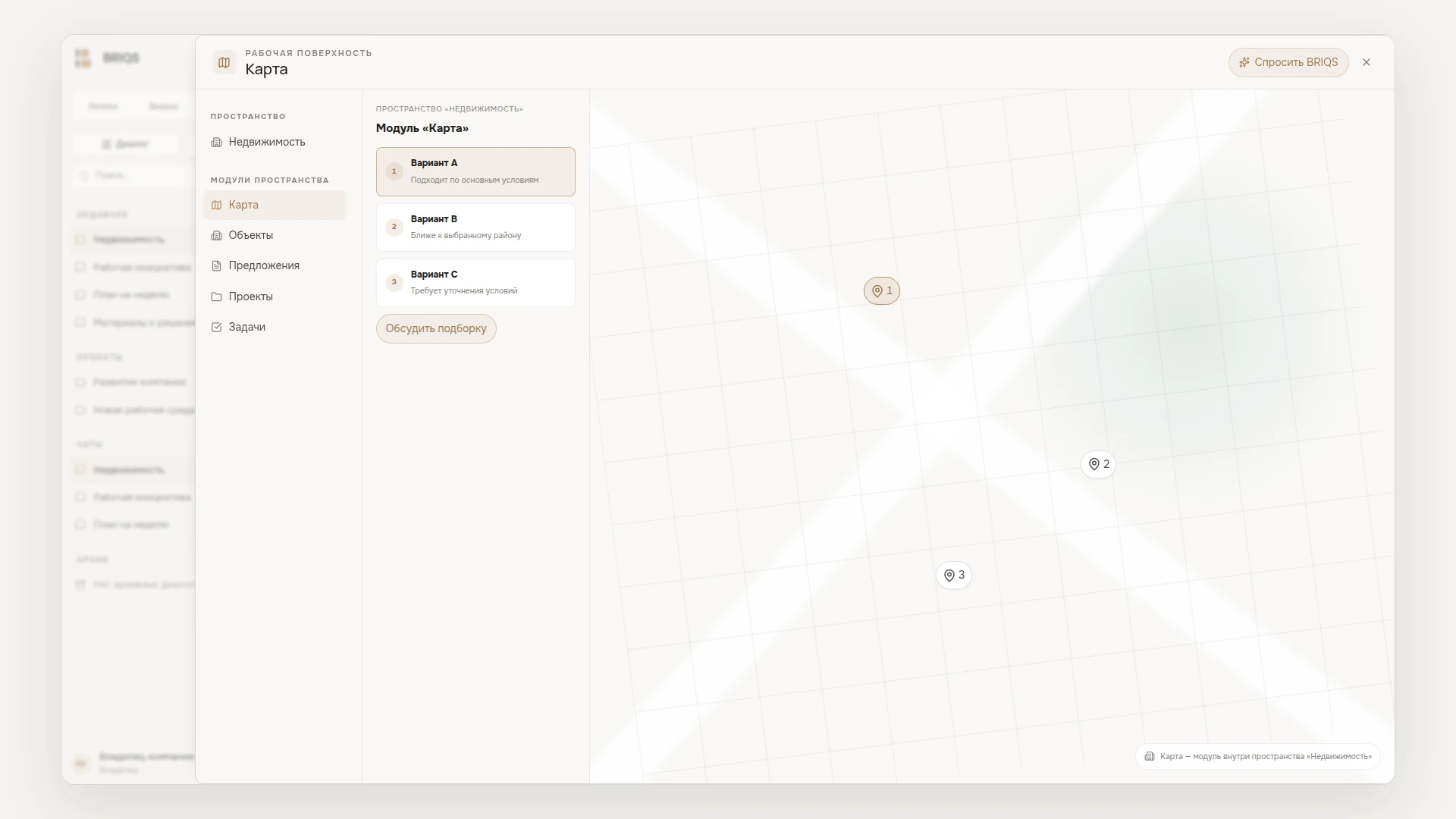This screenshot has height=819, width=1456.
Task: Select the Вариант A card
Action: point(475,171)
